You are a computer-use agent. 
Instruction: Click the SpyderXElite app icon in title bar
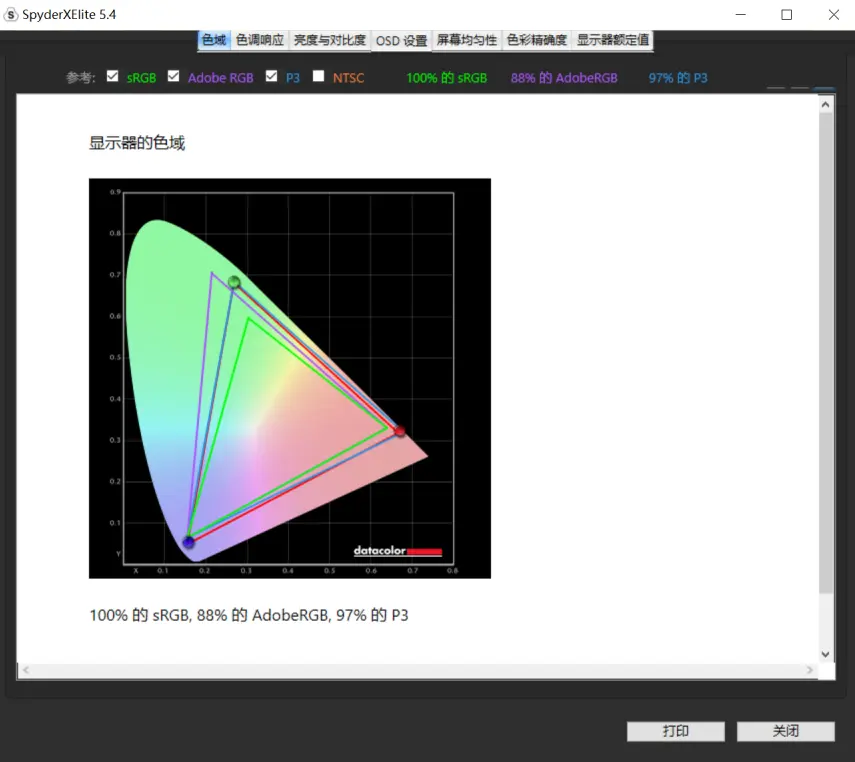pos(10,15)
